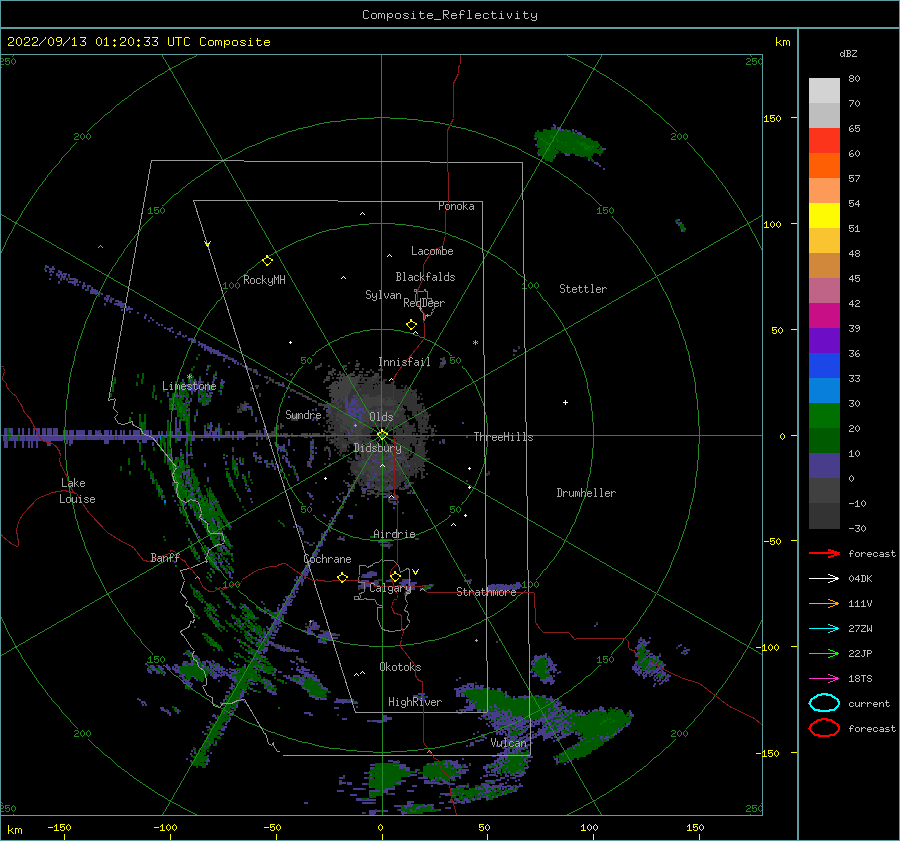Click the white plus marker east of ThreeHills
Viewport: 900px width, 841px height.
(x=565, y=402)
